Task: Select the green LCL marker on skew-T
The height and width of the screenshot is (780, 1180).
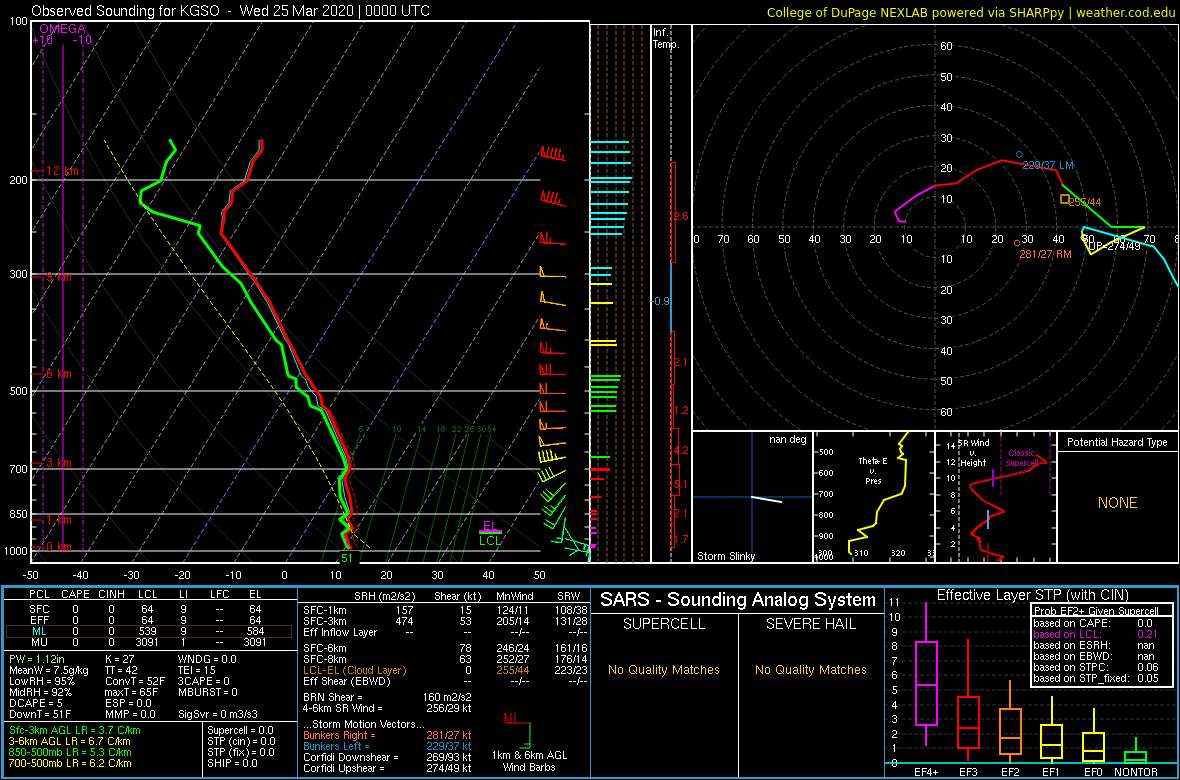Action: tap(491, 540)
